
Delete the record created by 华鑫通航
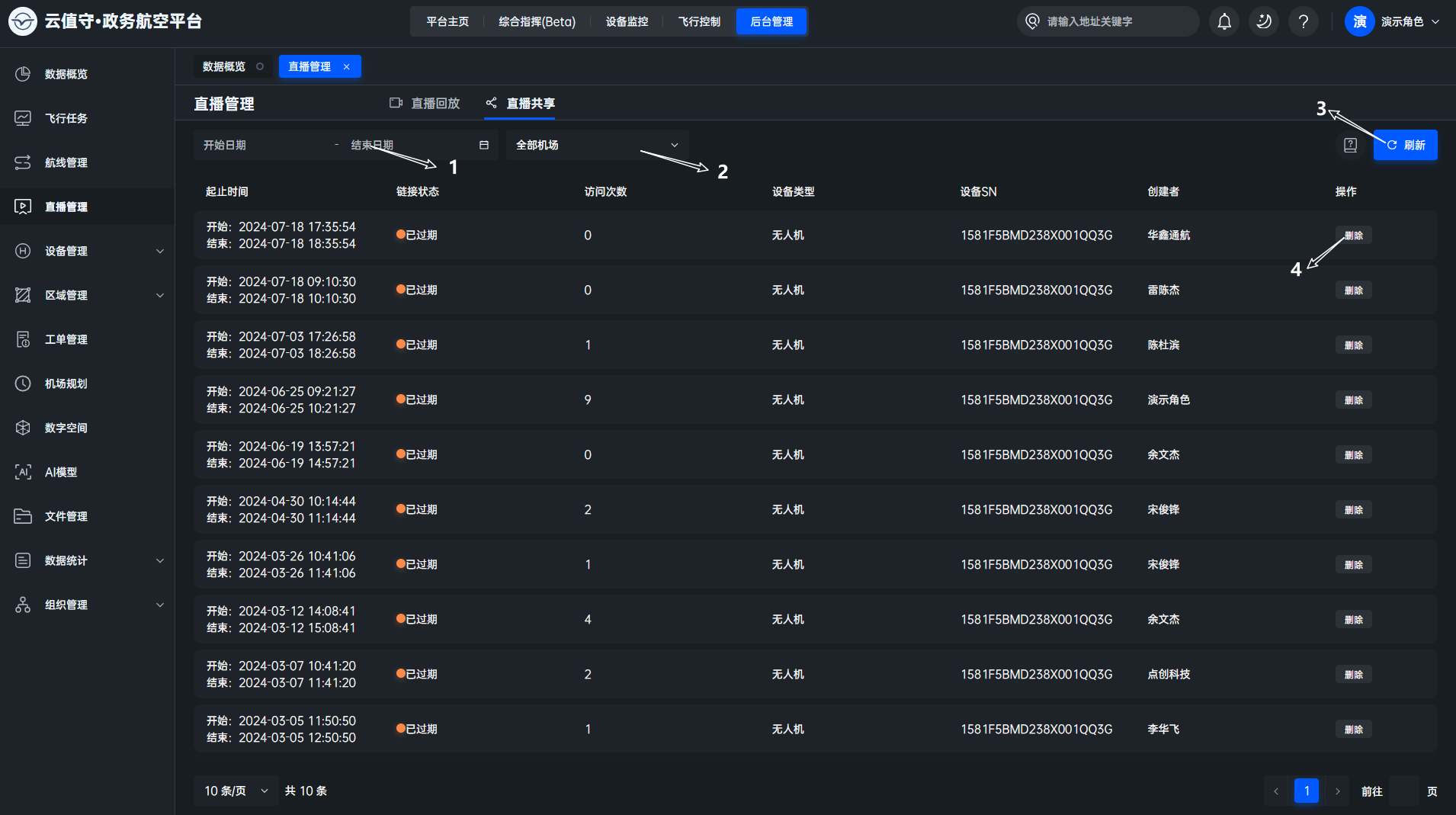1353,235
